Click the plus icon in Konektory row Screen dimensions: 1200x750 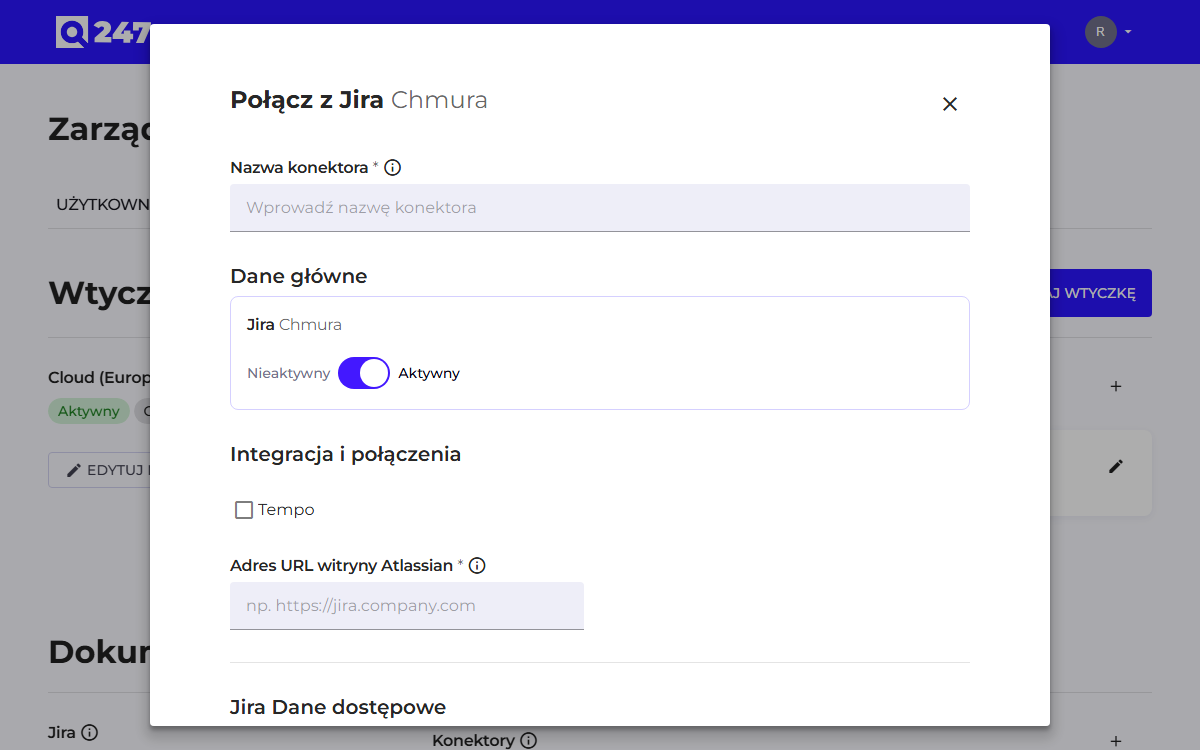[x=1116, y=741]
